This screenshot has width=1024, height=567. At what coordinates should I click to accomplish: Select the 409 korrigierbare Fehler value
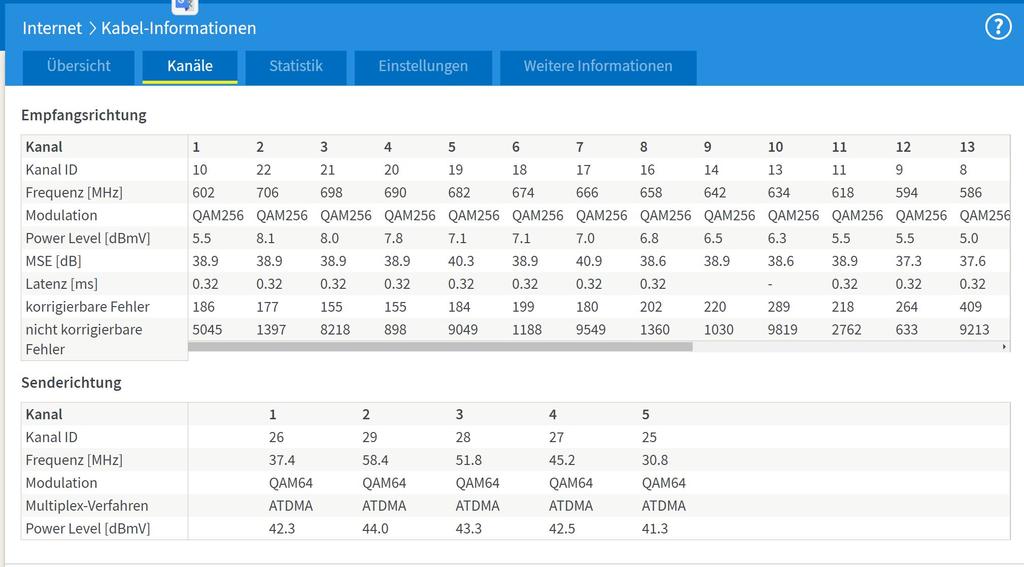(971, 307)
